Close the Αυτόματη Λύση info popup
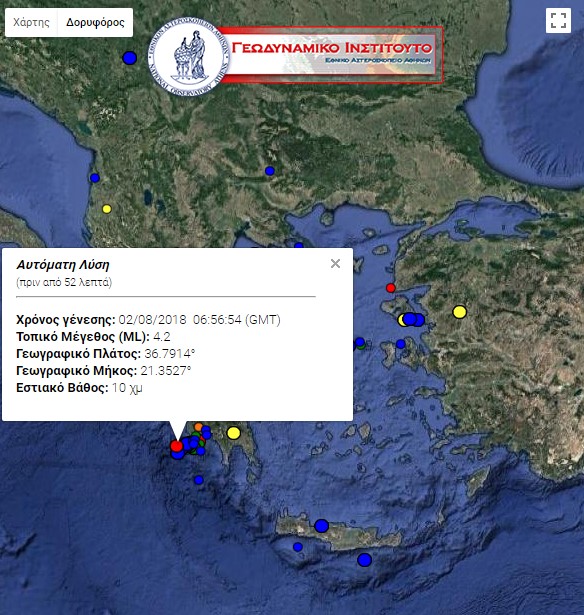 click(335, 264)
